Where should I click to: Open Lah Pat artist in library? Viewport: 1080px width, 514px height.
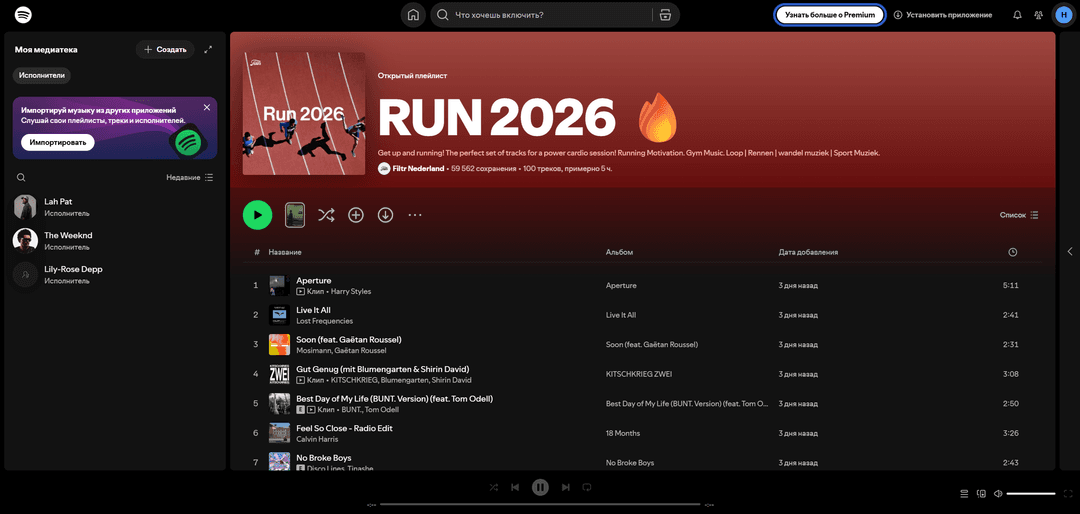(x=115, y=207)
